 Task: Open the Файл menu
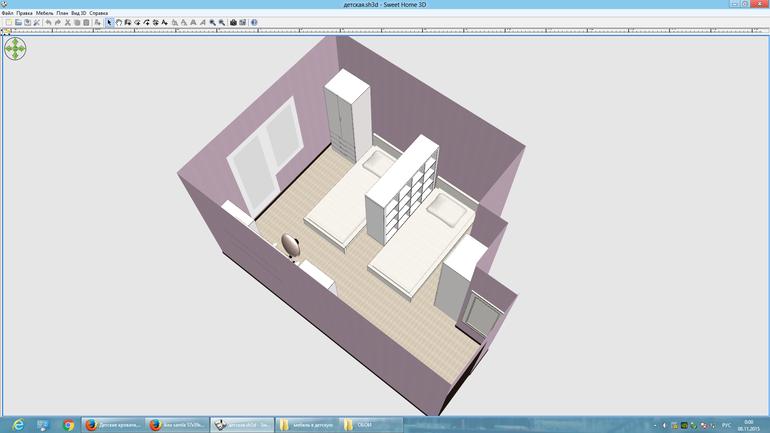[x=8, y=13]
